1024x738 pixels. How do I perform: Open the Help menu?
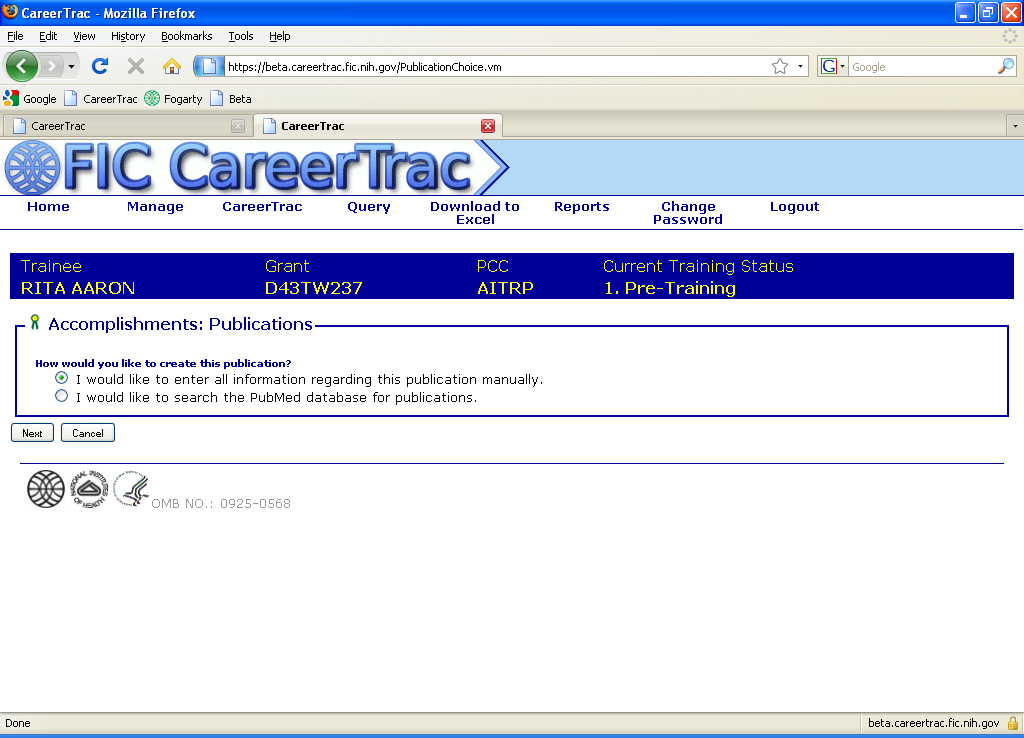(280, 36)
